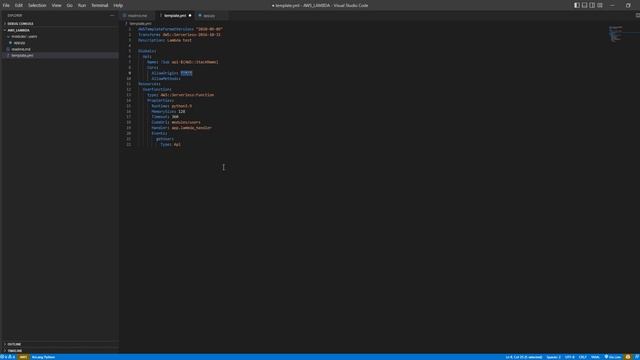Click the Go Live status bar button
Screen dimensions: 640x360
(612, 357)
